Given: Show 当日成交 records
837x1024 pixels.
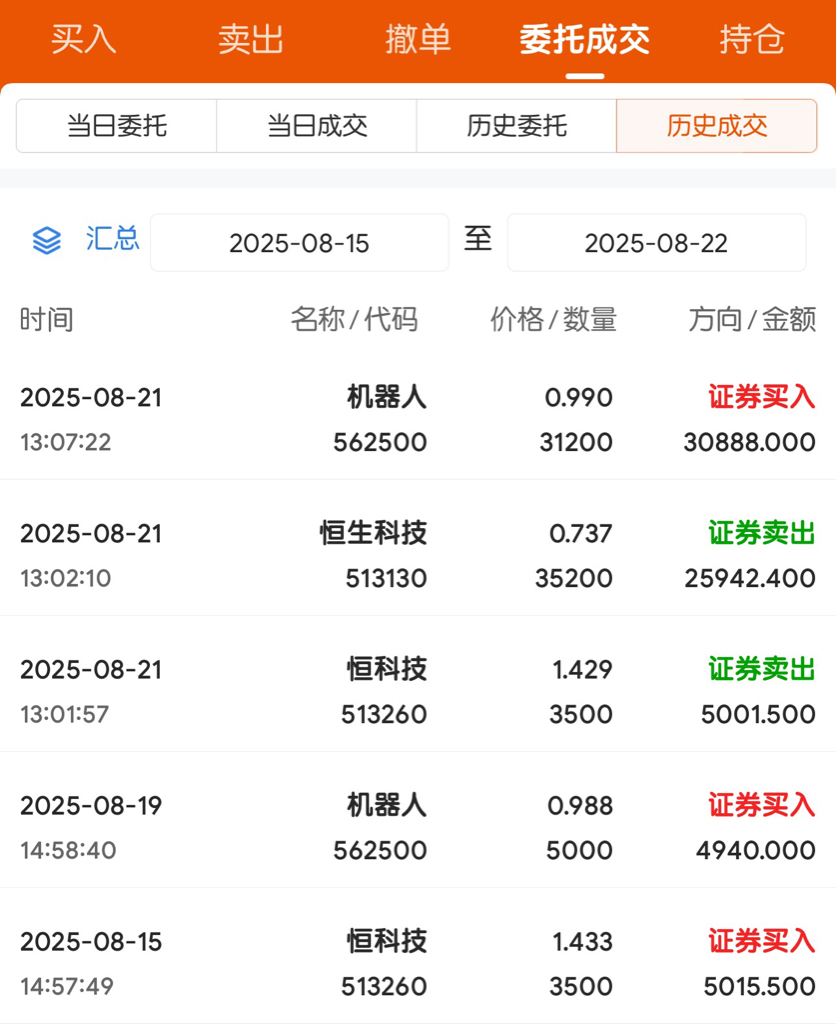Looking at the screenshot, I should pyautogui.click(x=317, y=125).
